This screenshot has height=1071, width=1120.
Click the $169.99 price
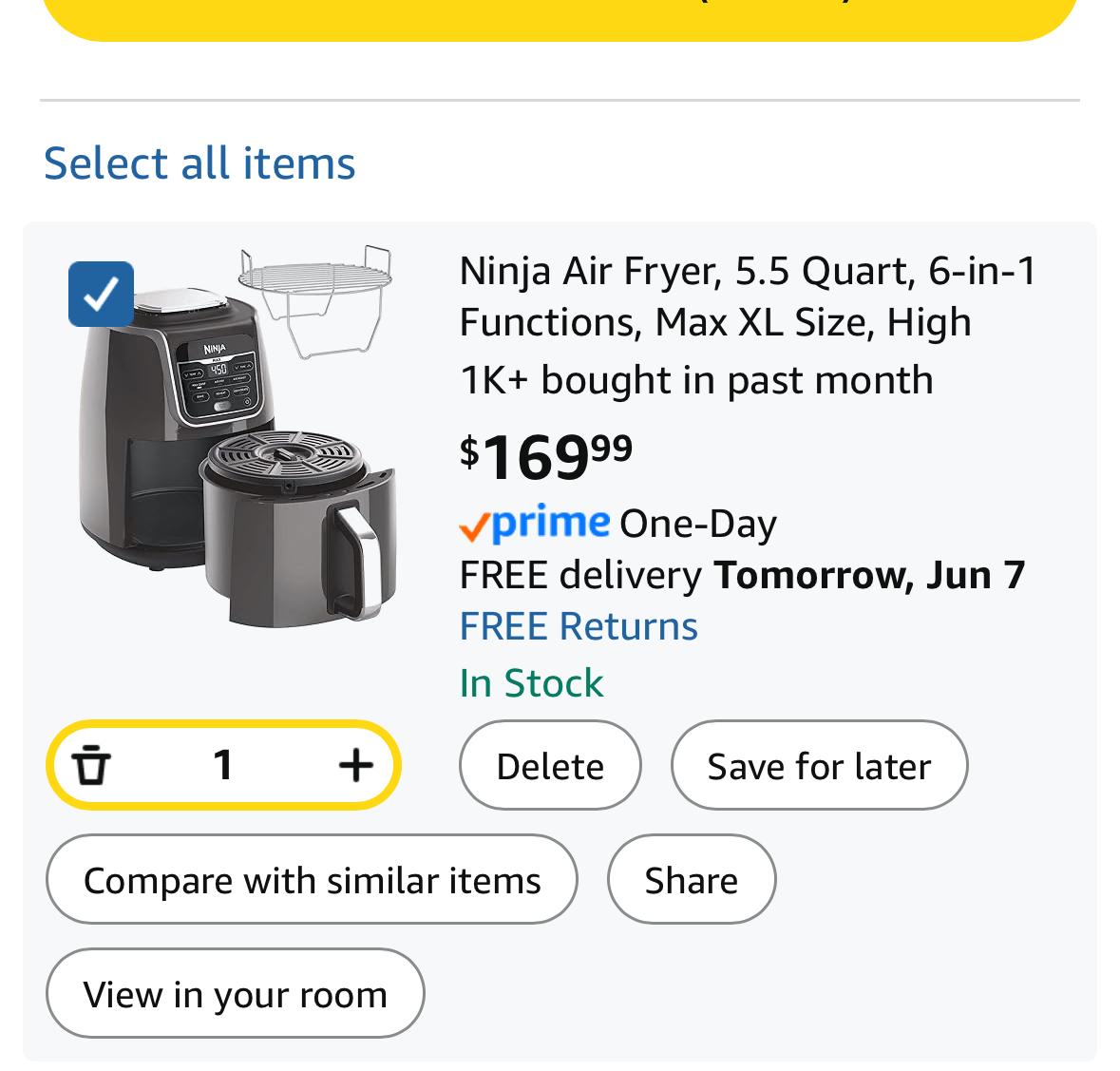tap(545, 455)
